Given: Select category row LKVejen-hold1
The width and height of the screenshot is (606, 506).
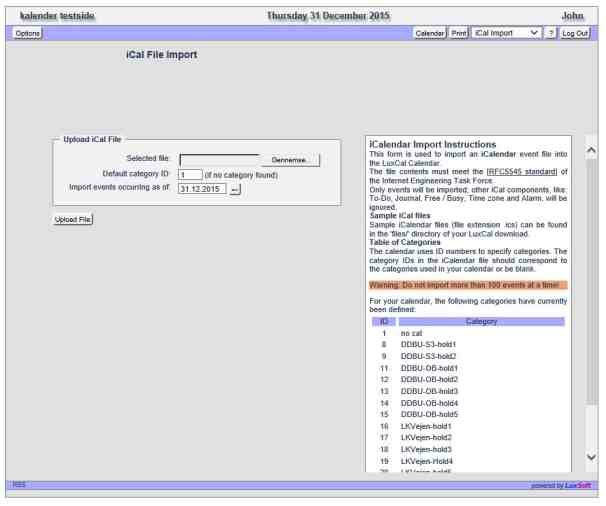Looking at the screenshot, I should pyautogui.click(x=468, y=426).
